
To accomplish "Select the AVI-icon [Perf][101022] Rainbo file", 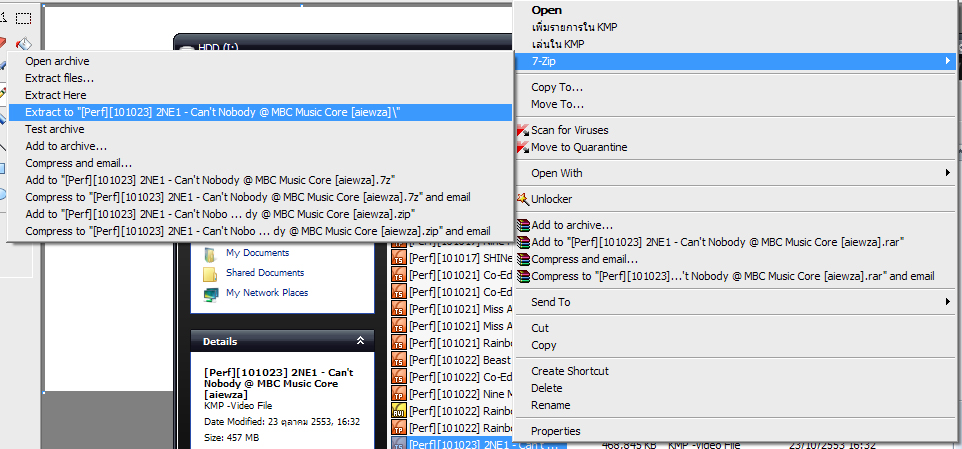I will pos(451,410).
